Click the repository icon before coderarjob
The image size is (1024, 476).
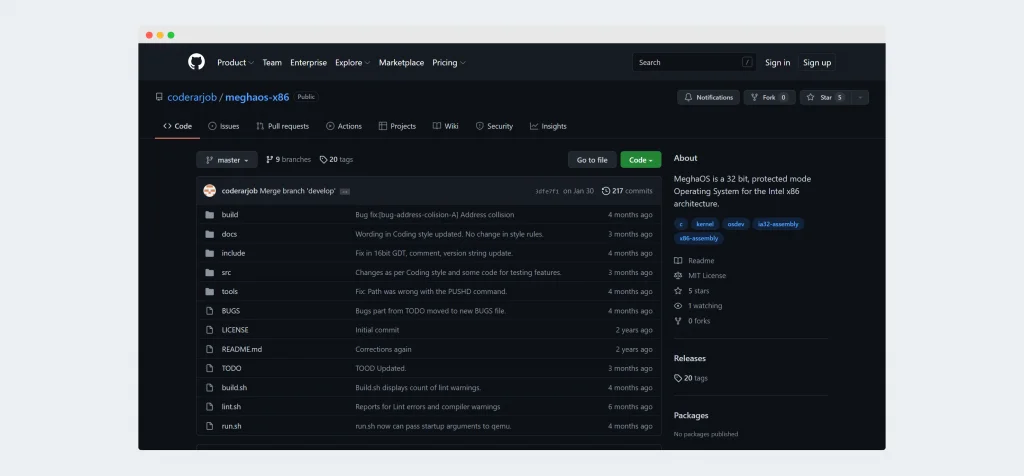(159, 97)
